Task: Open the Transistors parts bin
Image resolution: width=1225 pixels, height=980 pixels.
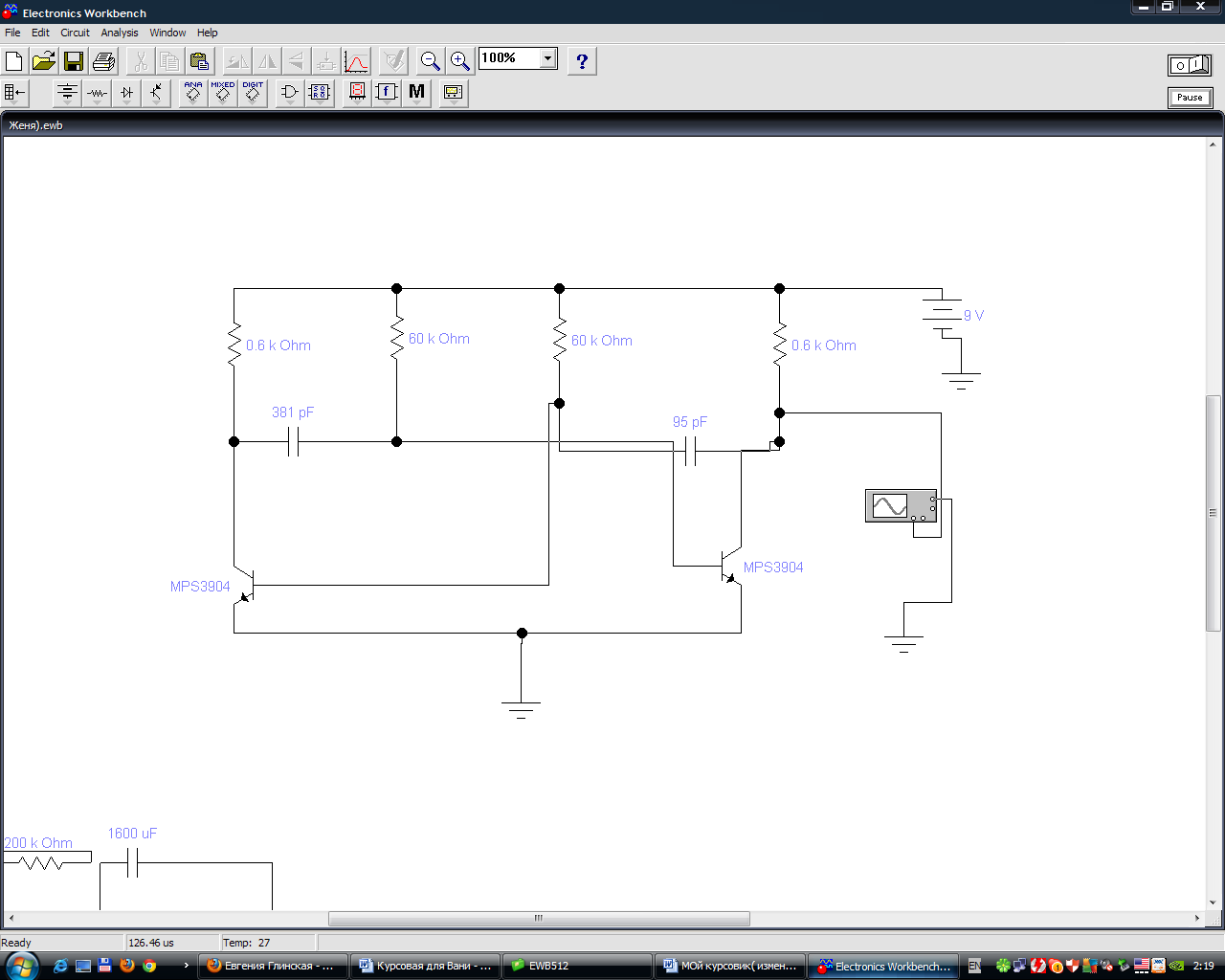Action: pyautogui.click(x=156, y=93)
